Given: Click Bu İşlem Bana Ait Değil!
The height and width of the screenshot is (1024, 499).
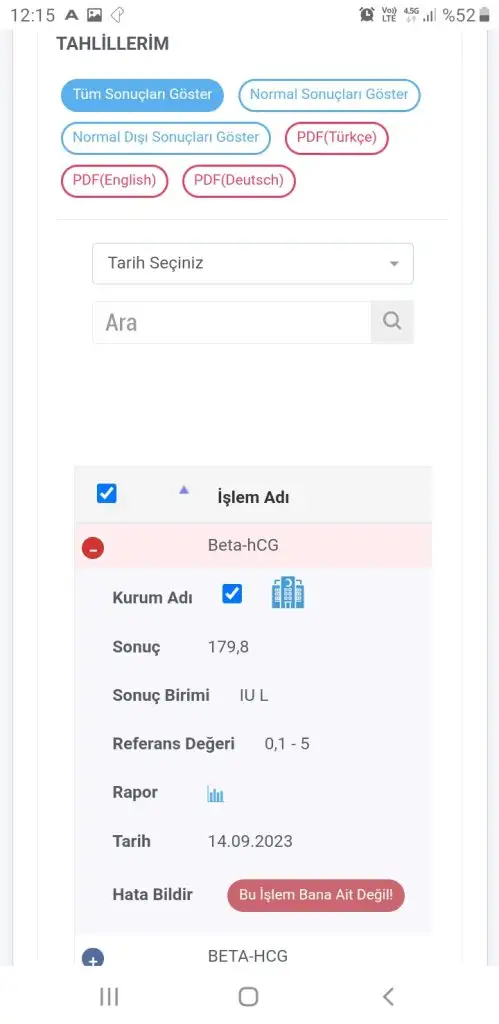Looking at the screenshot, I should point(316,895).
